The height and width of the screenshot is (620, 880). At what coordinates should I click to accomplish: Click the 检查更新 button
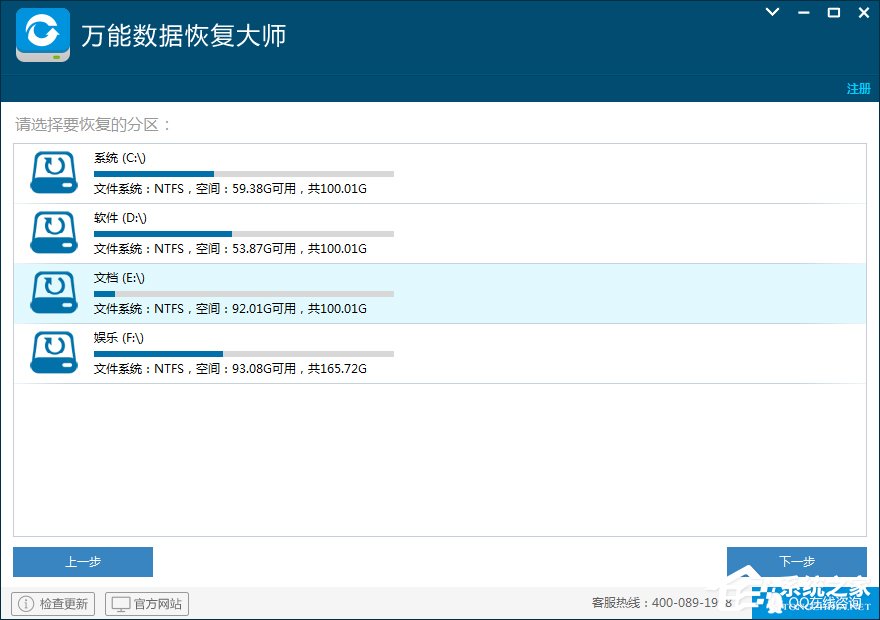[54, 604]
